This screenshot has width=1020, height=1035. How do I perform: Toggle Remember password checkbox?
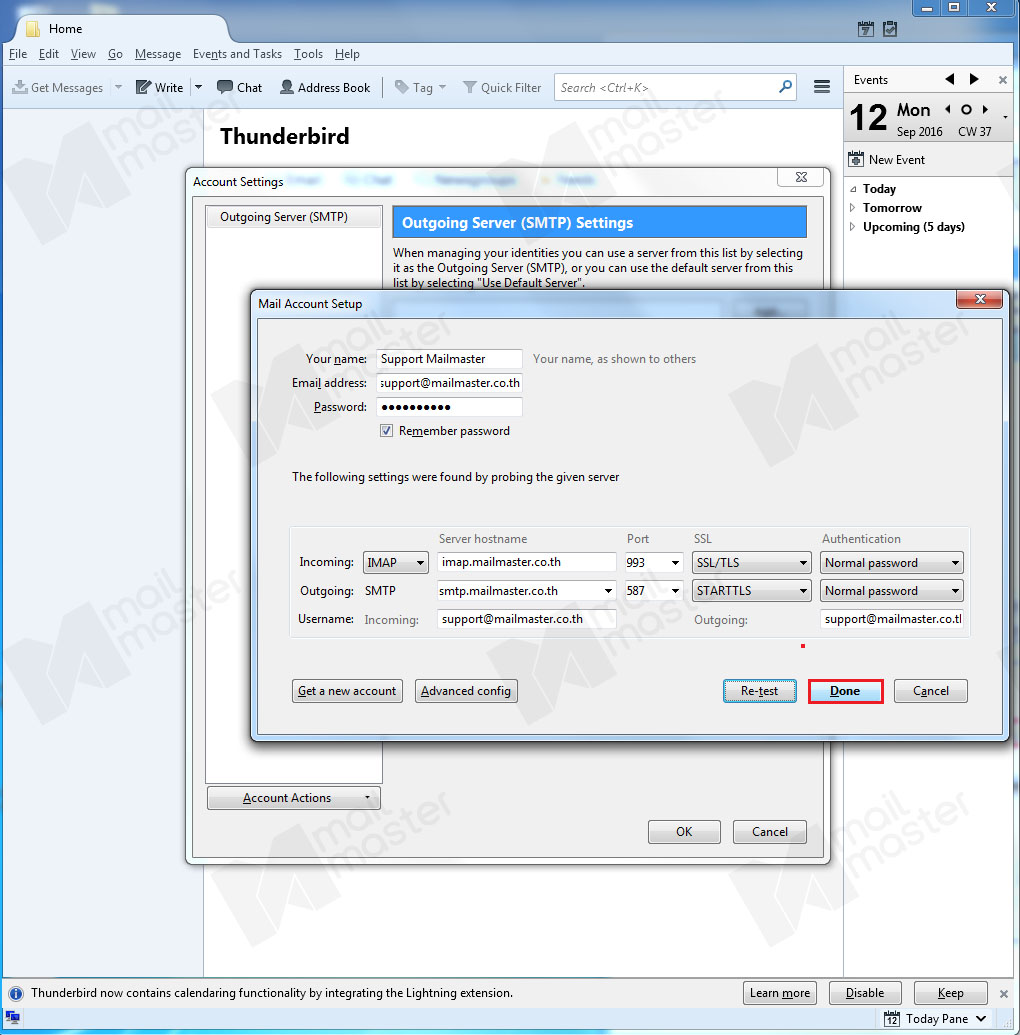[x=386, y=431]
